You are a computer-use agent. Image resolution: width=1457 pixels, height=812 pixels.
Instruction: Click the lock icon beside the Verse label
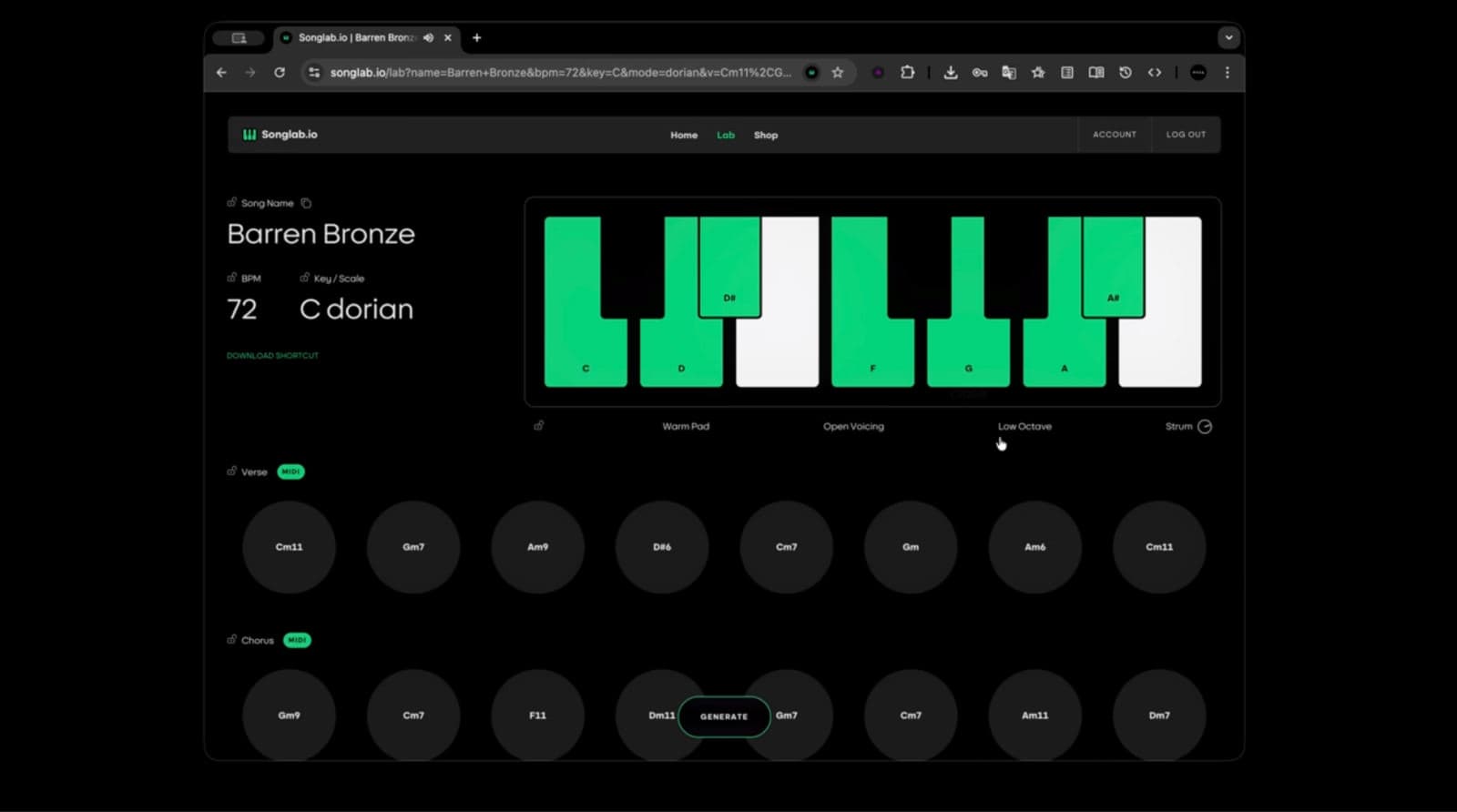click(232, 472)
